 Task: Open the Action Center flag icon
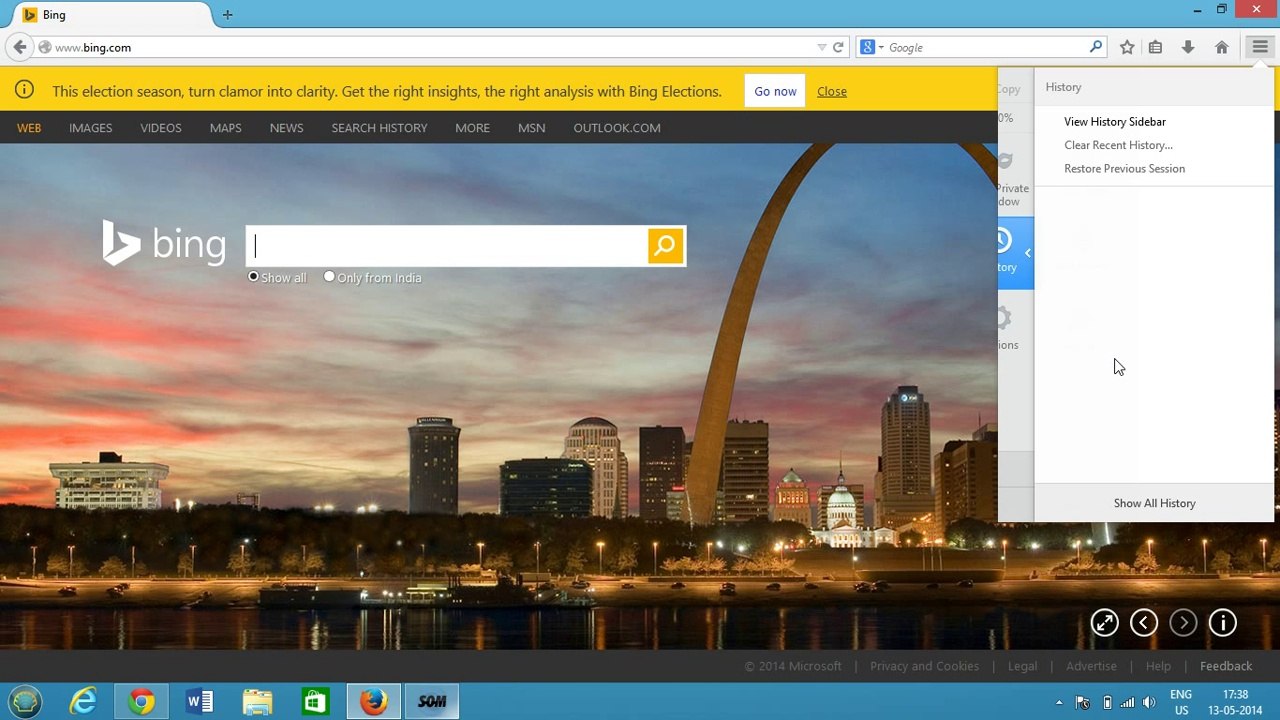click(x=1082, y=702)
